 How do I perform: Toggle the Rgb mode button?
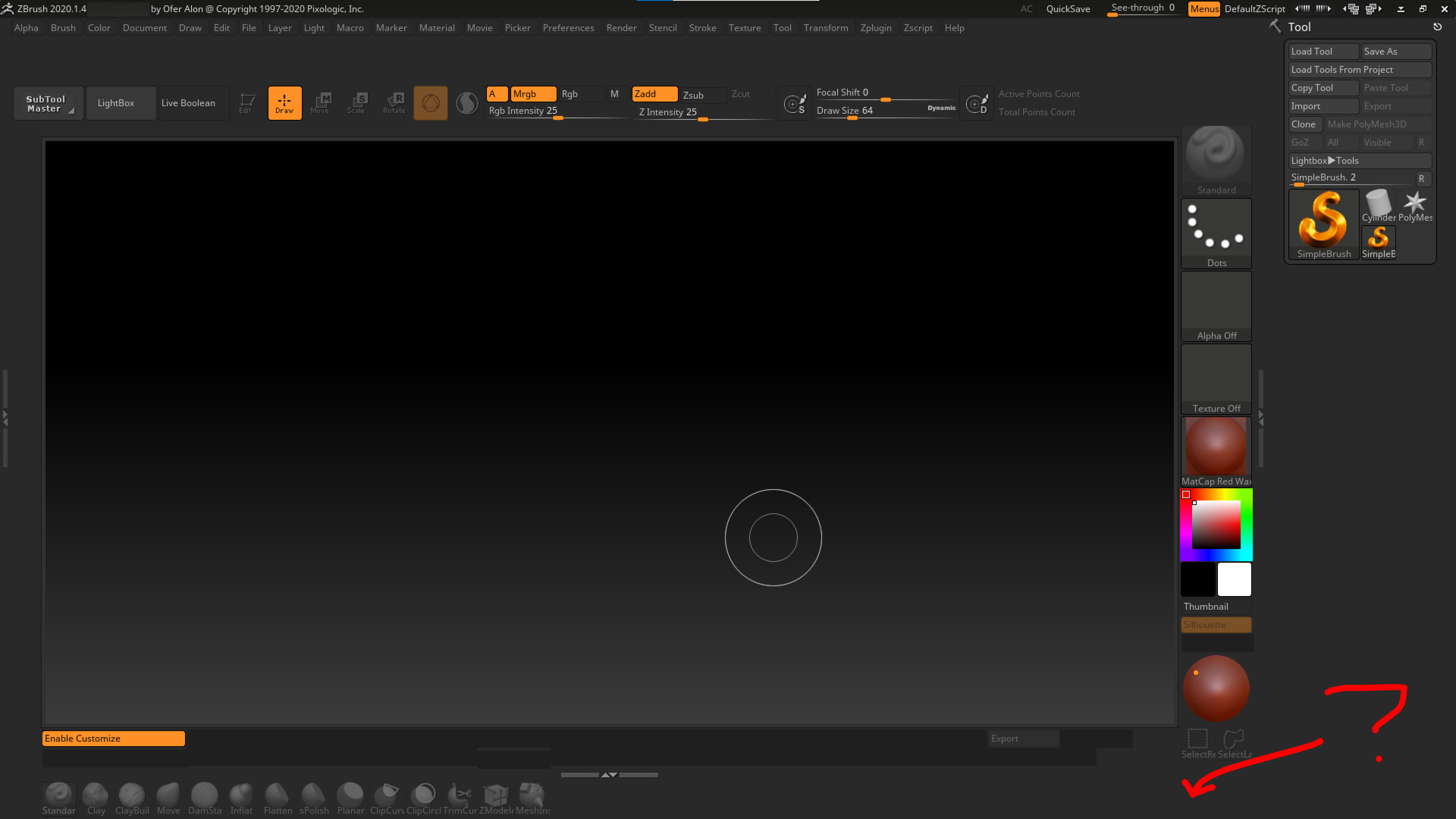point(582,94)
